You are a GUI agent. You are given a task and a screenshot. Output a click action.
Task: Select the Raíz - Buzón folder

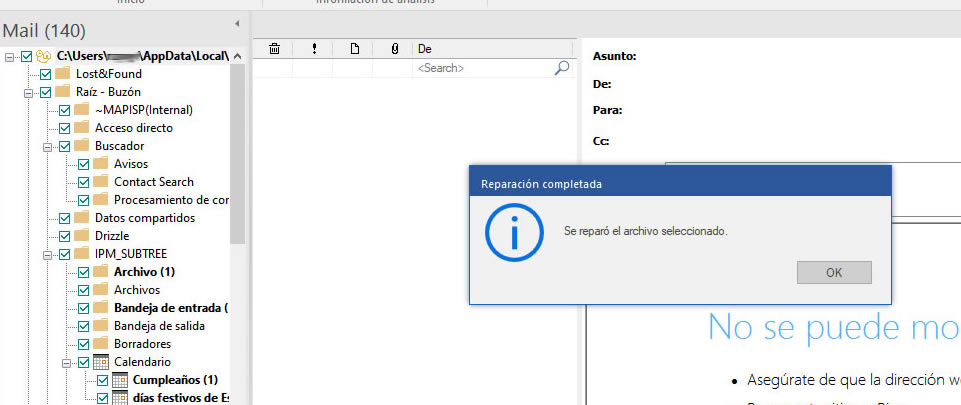pyautogui.click(x=108, y=92)
